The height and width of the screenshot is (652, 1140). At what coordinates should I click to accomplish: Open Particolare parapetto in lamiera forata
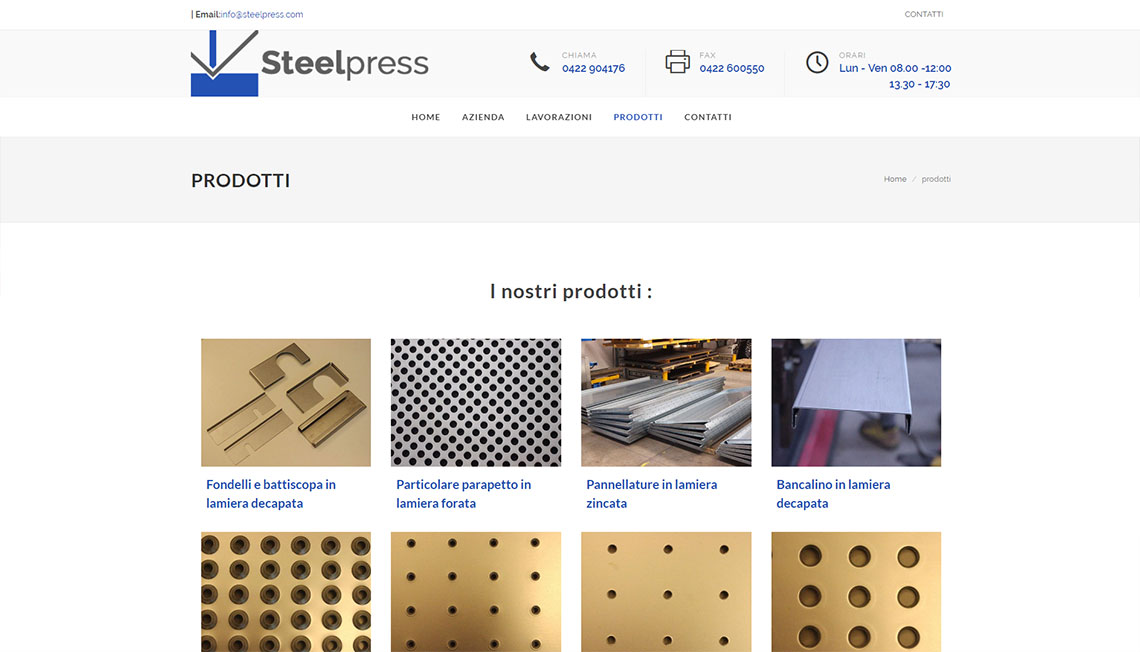click(x=464, y=494)
